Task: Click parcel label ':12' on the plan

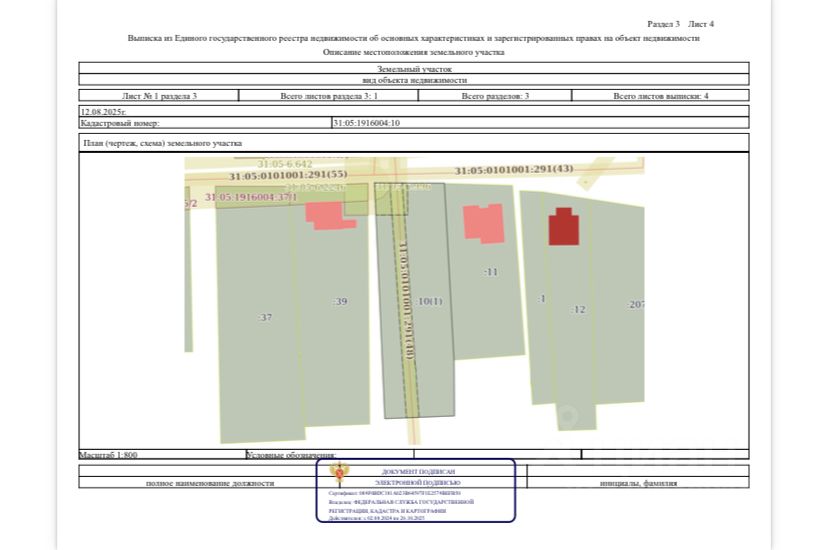Action: (x=578, y=309)
